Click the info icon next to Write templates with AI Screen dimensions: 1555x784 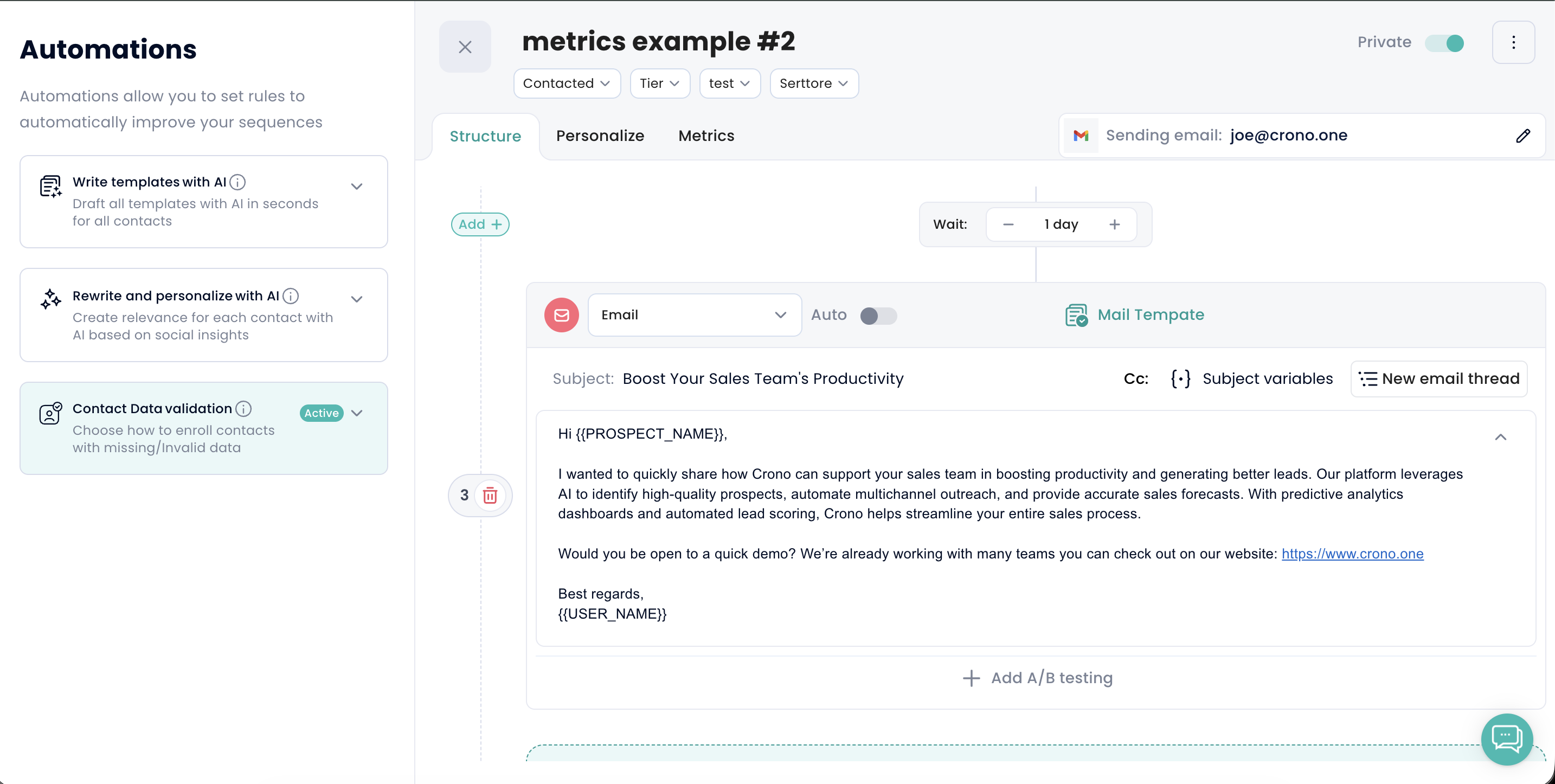(x=238, y=182)
